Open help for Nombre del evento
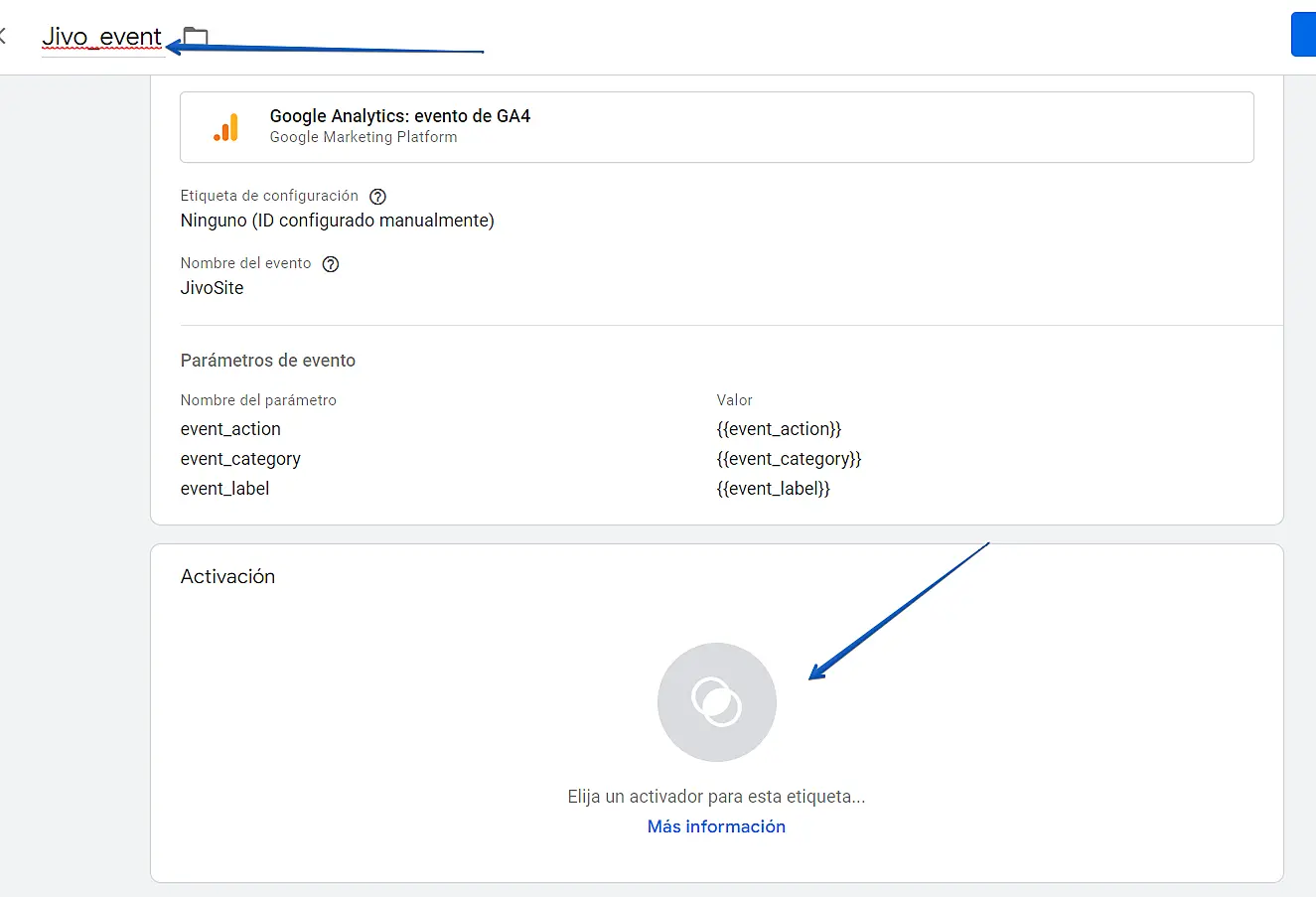This screenshot has width=1316, height=897. tap(331, 264)
